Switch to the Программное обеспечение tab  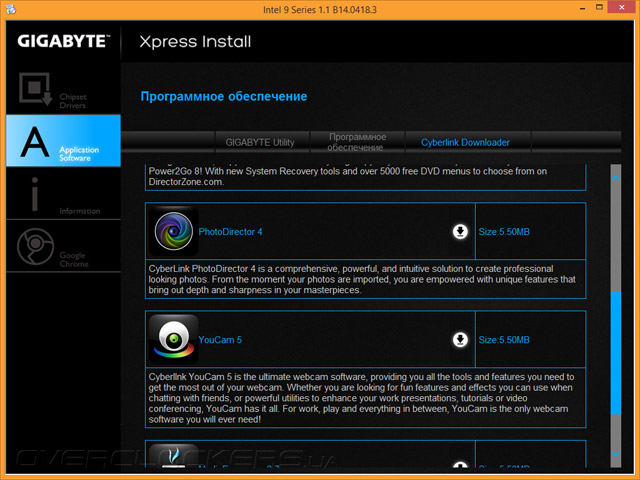[357, 142]
